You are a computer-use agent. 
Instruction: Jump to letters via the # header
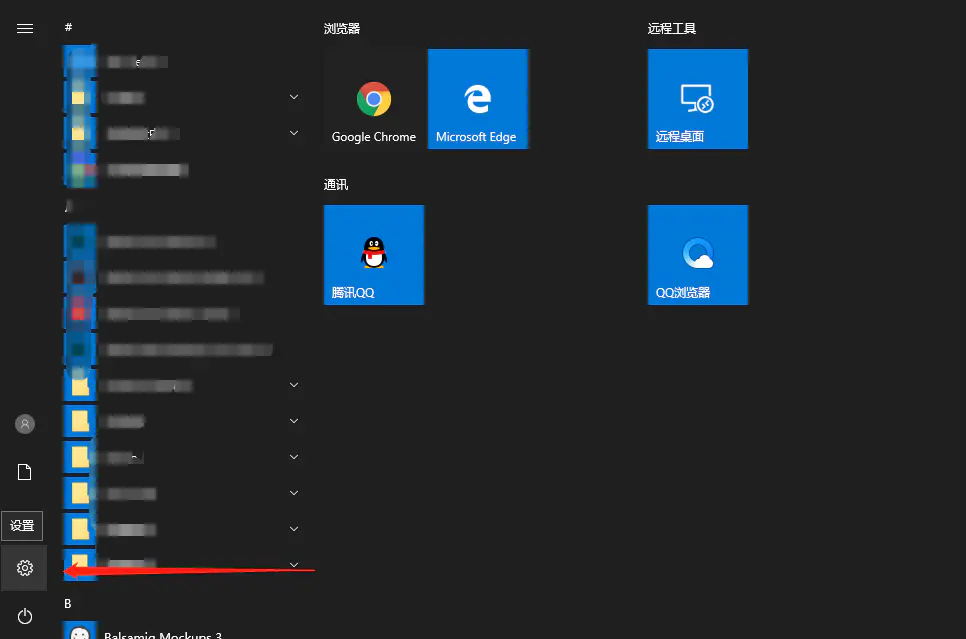click(x=68, y=27)
